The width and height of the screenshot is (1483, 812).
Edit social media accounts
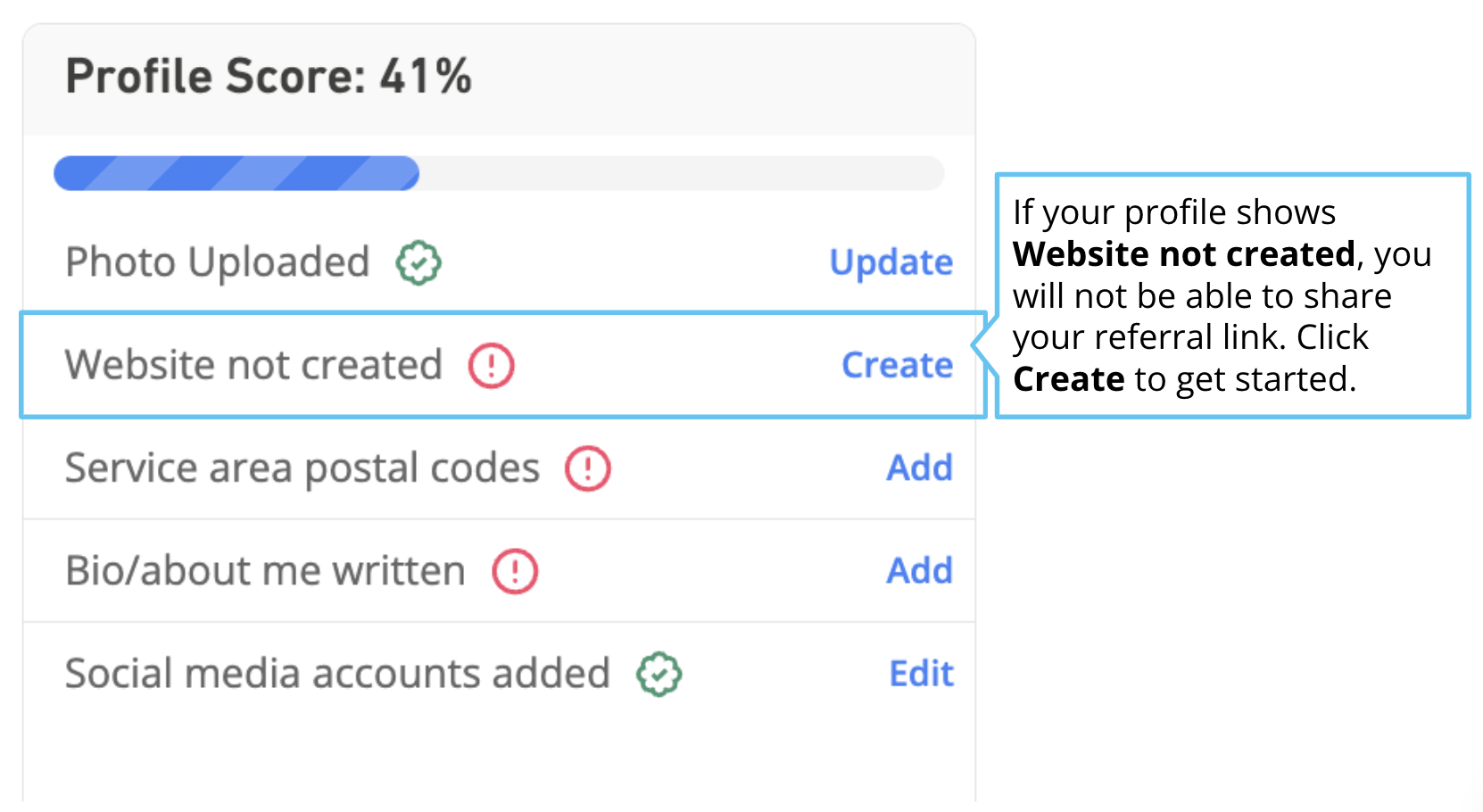(x=922, y=673)
